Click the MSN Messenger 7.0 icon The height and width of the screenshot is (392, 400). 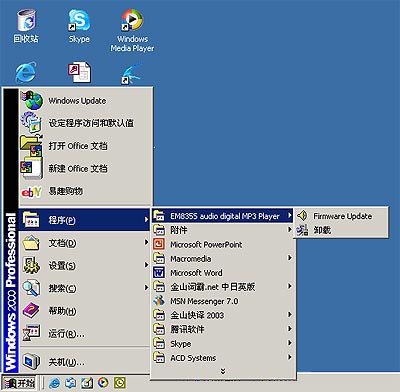point(159,301)
